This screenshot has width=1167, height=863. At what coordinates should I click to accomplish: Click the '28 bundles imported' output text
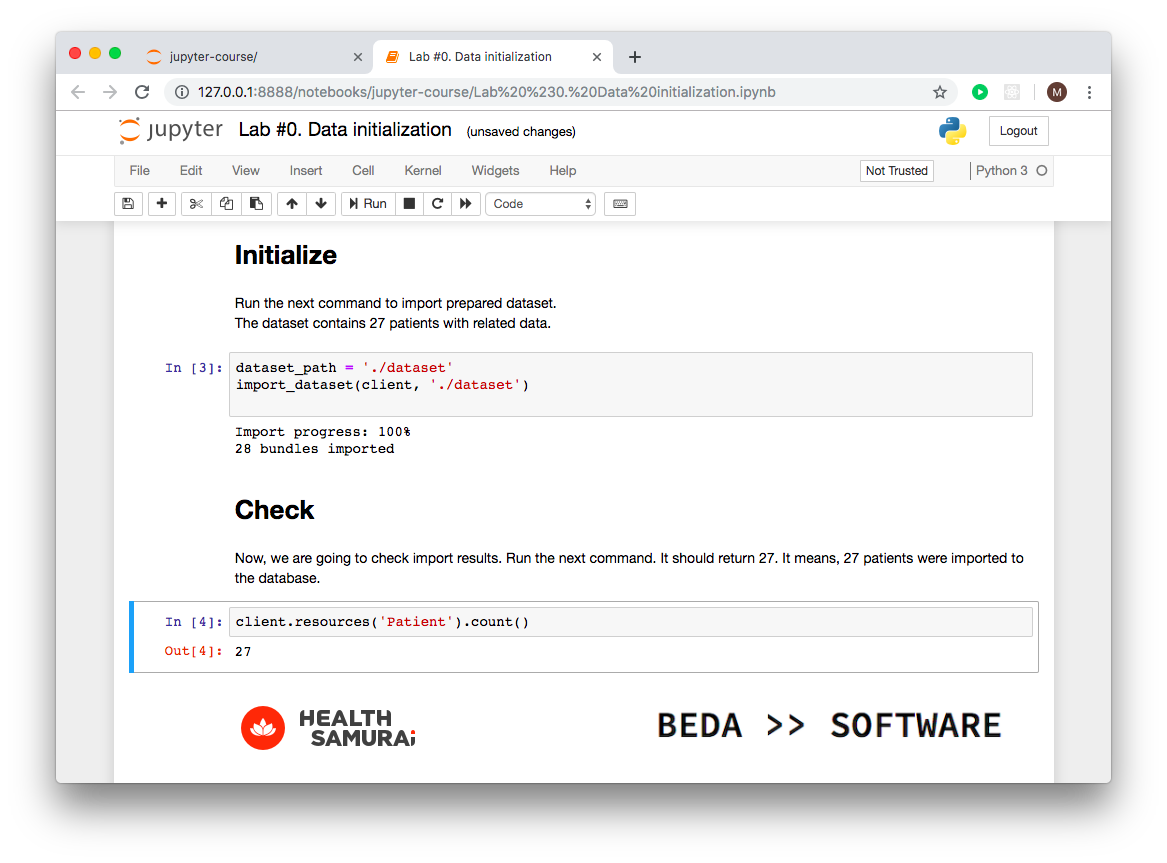pos(314,449)
